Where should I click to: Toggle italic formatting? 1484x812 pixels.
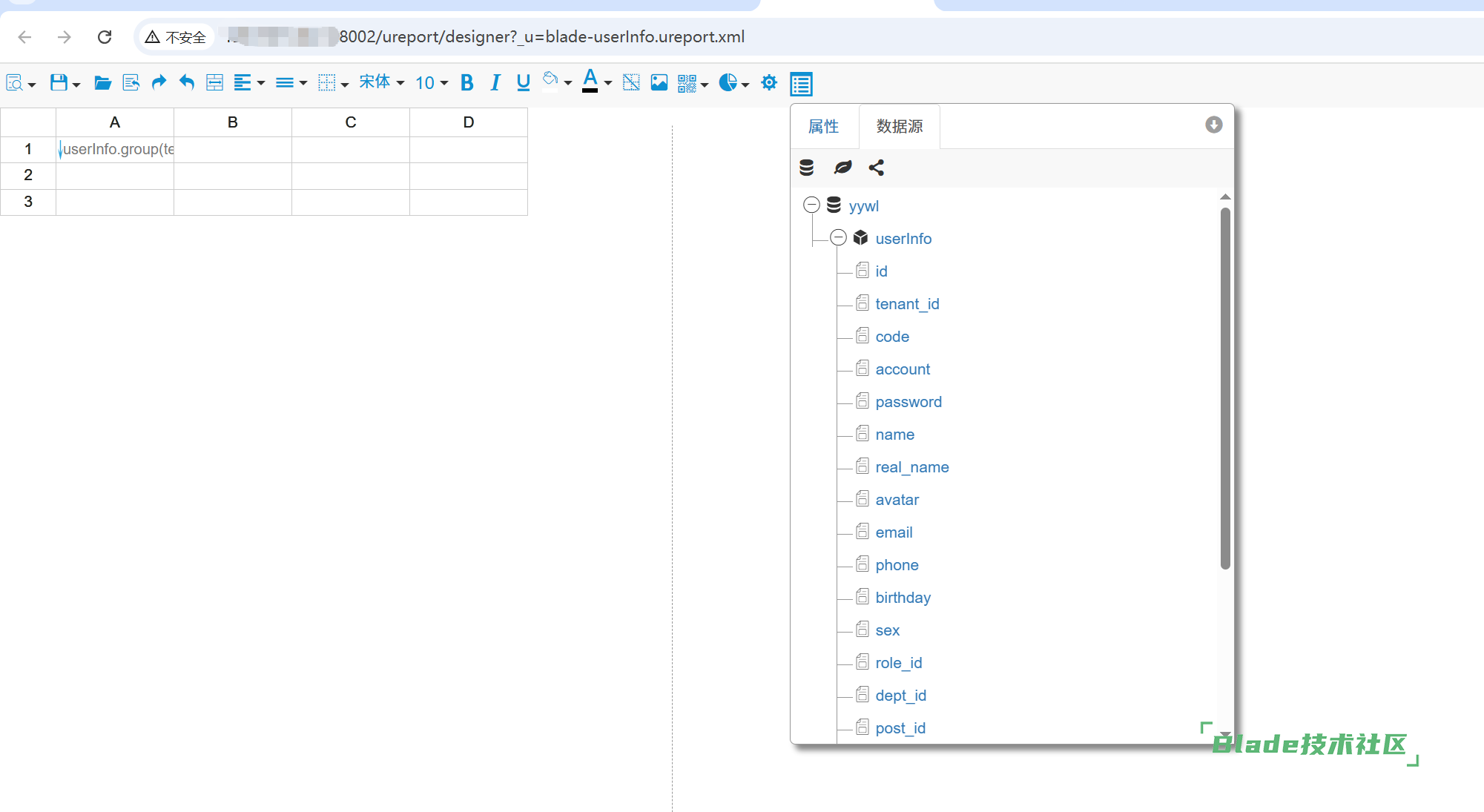[495, 82]
